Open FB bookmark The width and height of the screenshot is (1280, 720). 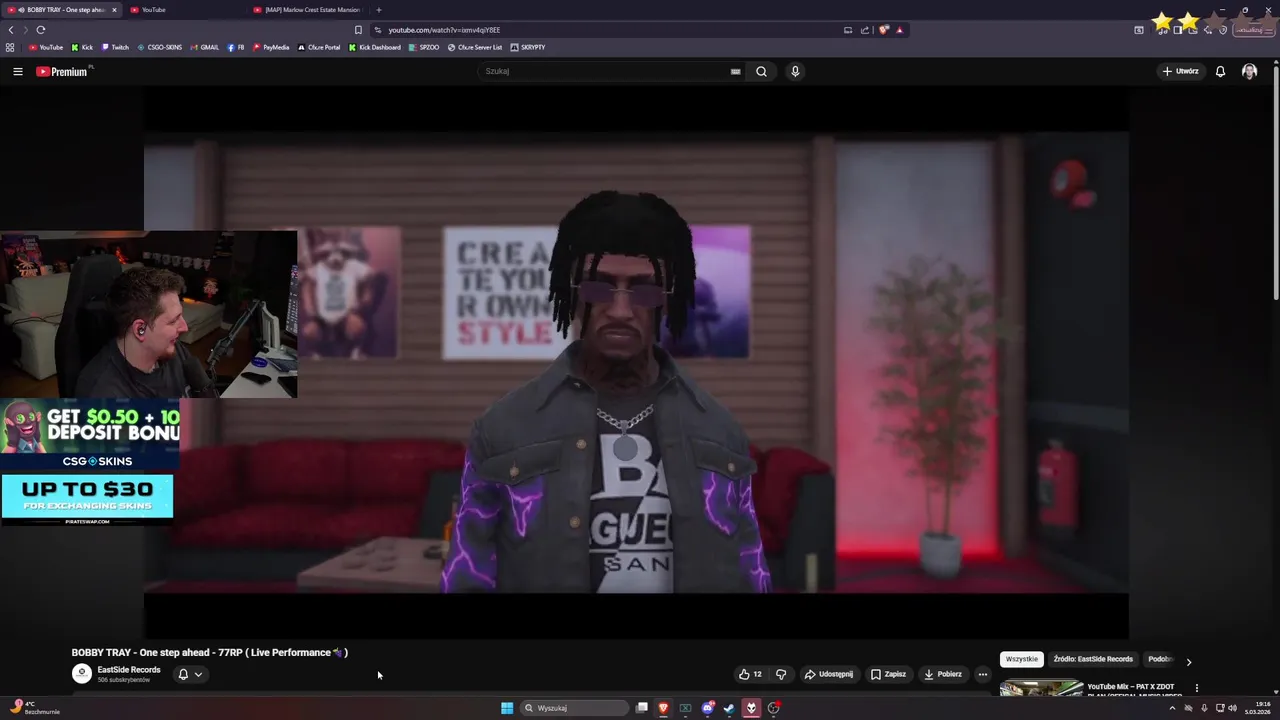coord(236,47)
